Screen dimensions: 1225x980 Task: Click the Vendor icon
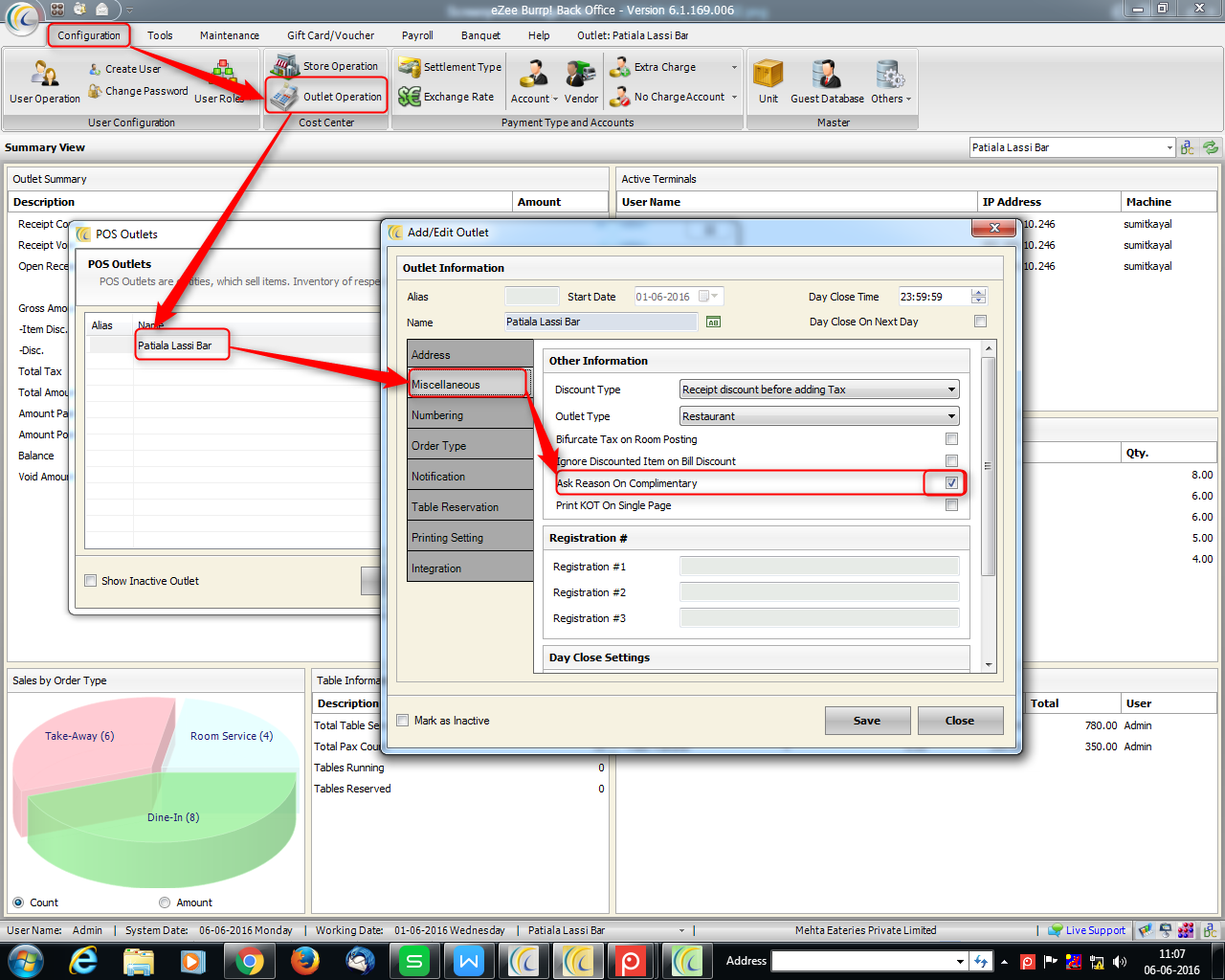click(581, 82)
